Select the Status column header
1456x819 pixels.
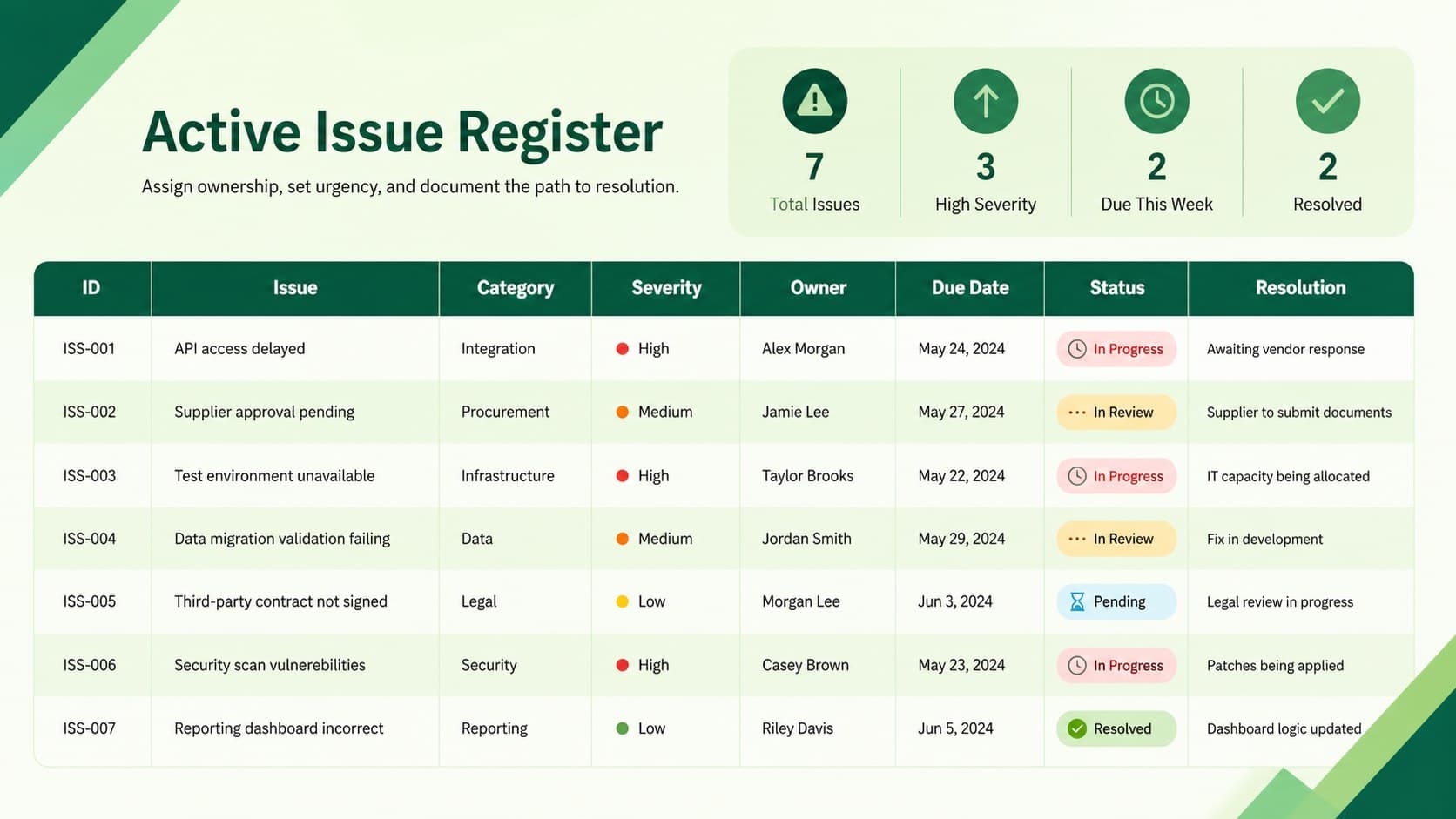point(1116,288)
